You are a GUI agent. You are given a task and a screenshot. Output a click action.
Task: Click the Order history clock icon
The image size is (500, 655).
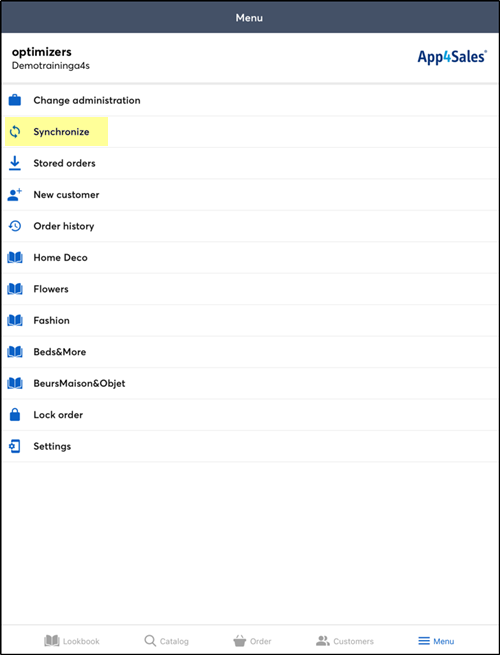click(15, 226)
